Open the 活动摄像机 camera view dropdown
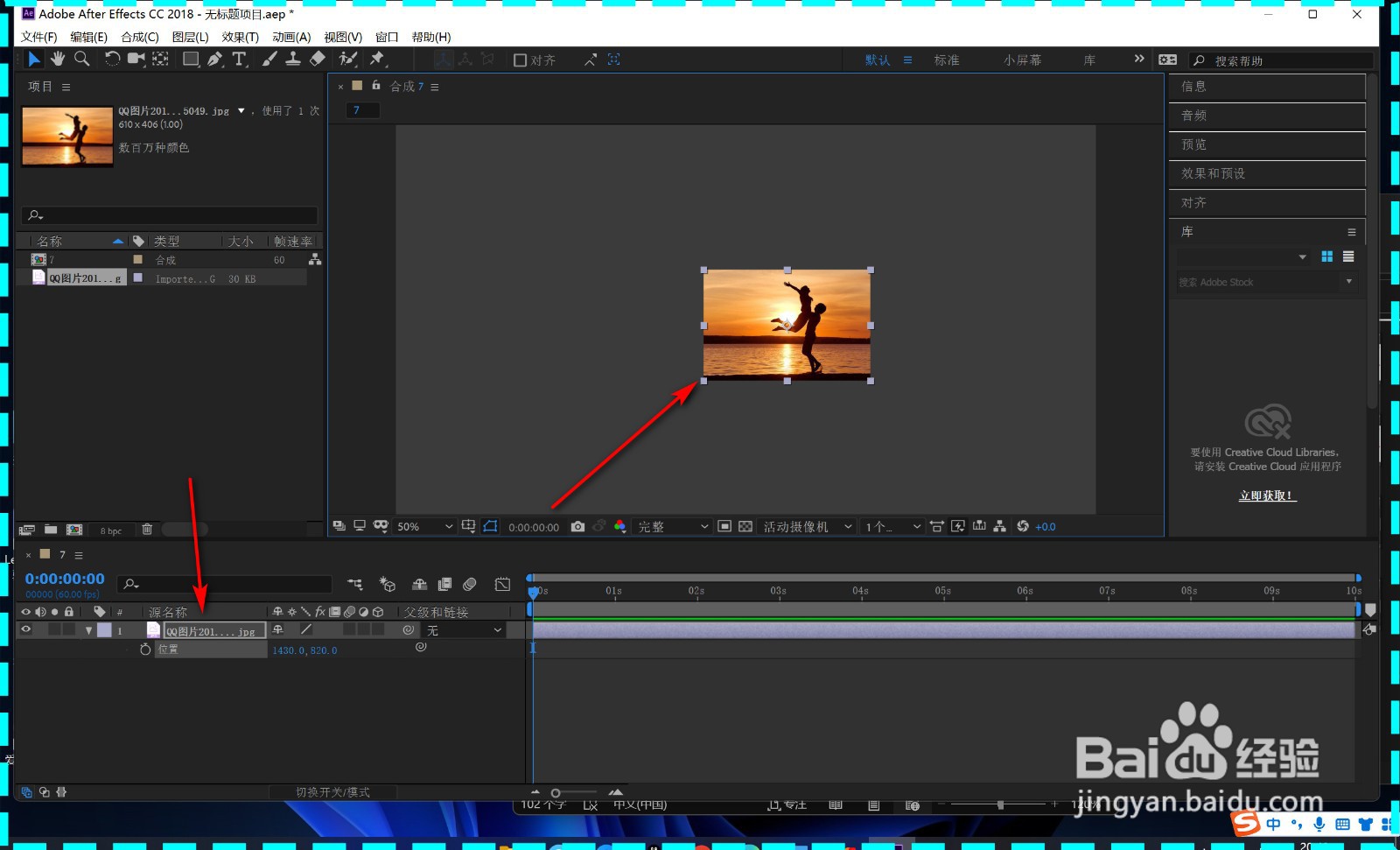1400x850 pixels. (x=807, y=526)
